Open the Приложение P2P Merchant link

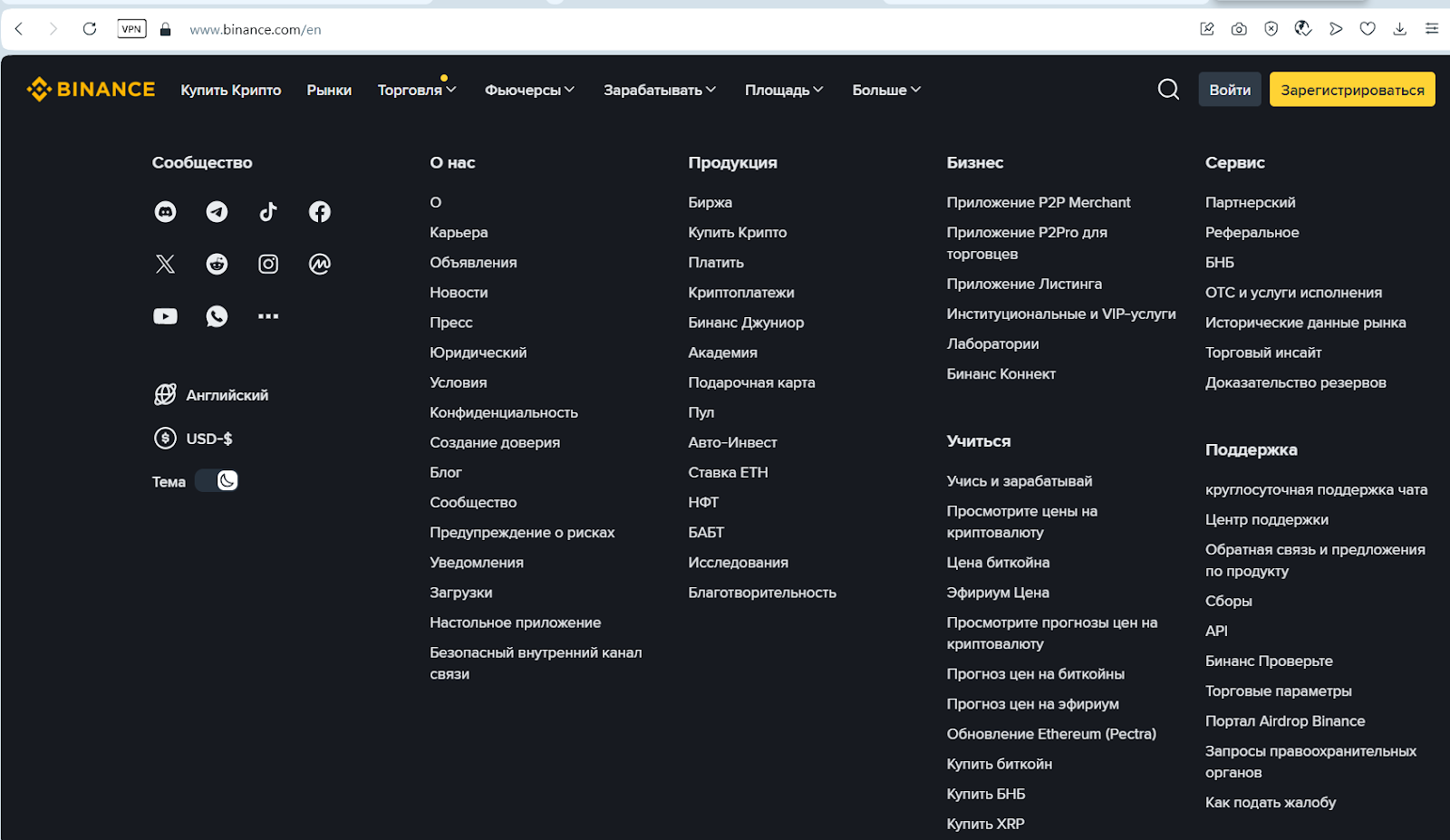pyautogui.click(x=1039, y=202)
